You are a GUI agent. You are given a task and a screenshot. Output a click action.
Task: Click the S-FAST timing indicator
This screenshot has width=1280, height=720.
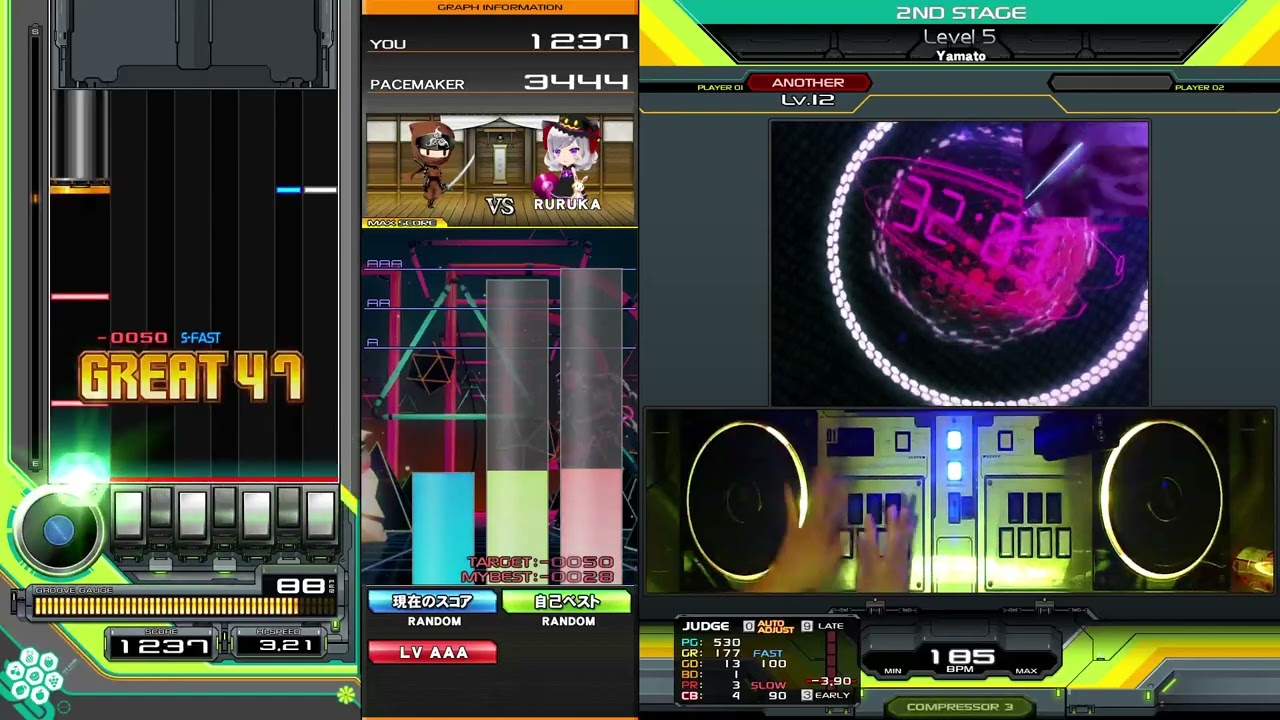(x=200, y=338)
